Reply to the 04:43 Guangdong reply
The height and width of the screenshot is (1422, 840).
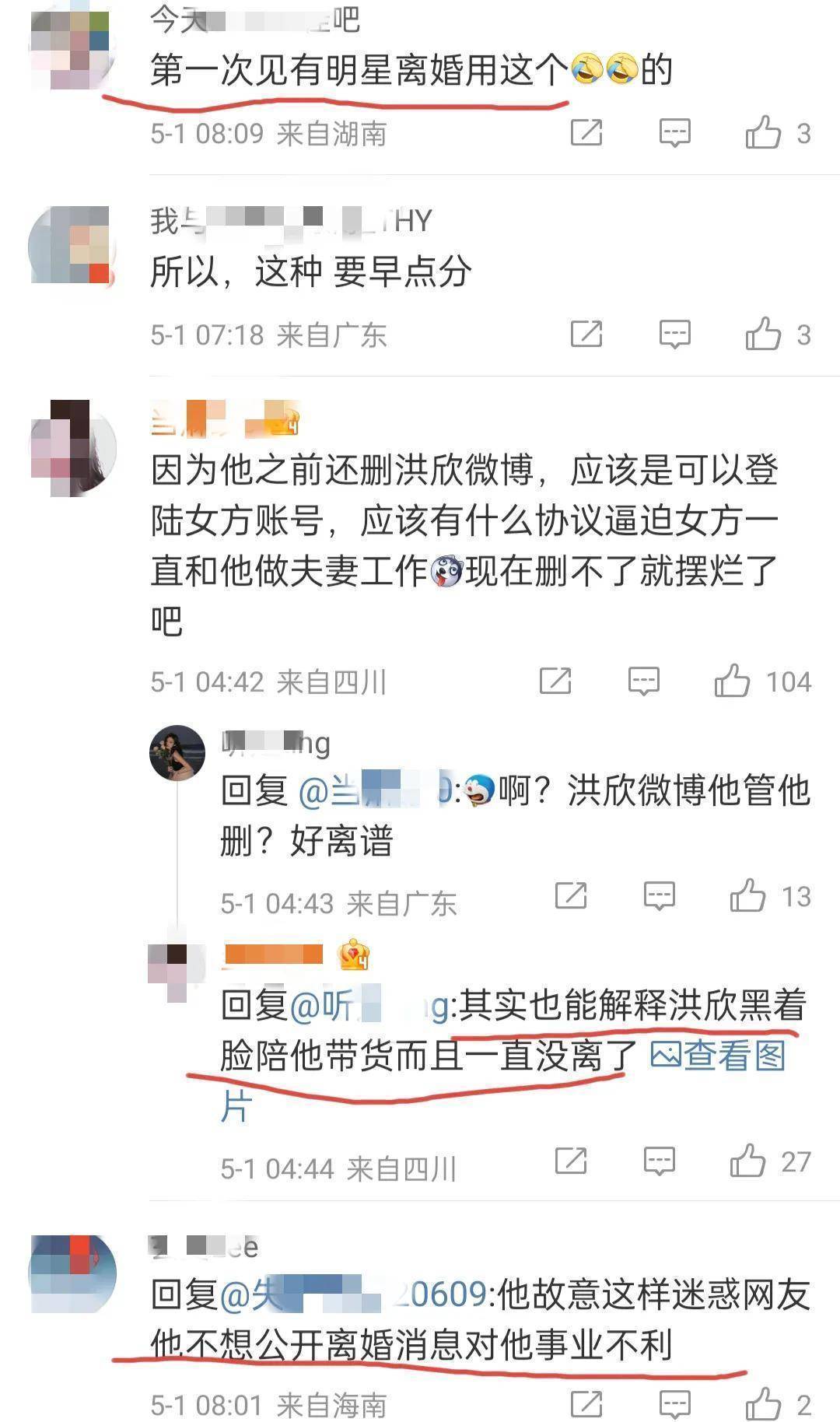pos(659,896)
